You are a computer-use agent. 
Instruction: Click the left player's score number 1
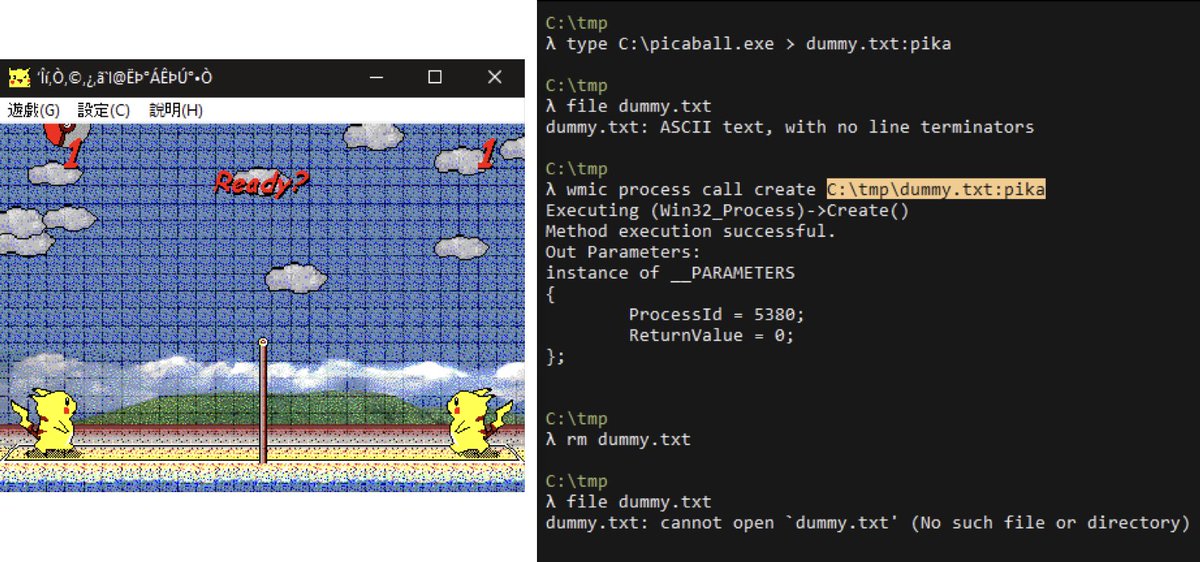(x=71, y=153)
